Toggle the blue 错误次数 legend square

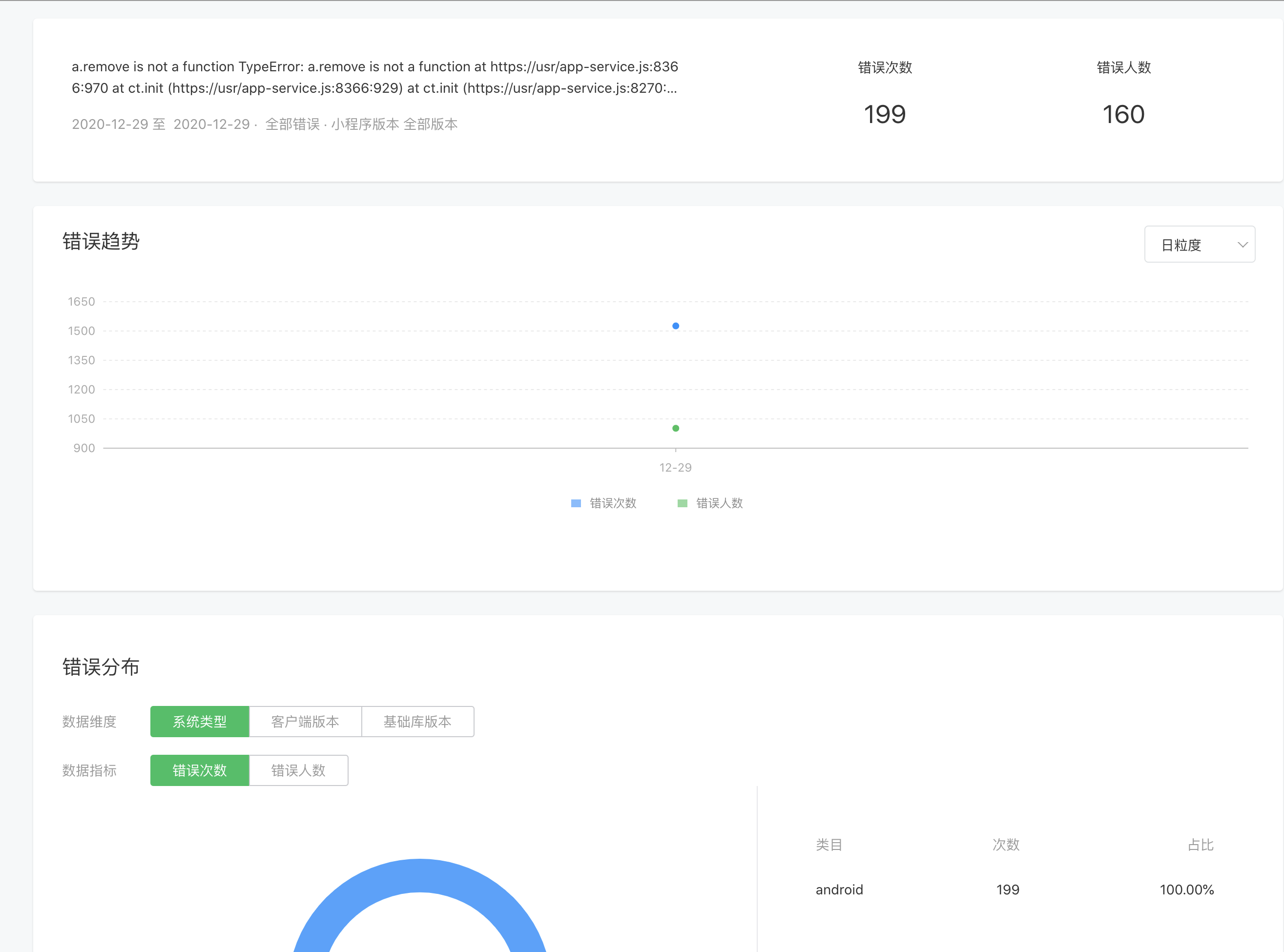pyautogui.click(x=576, y=503)
